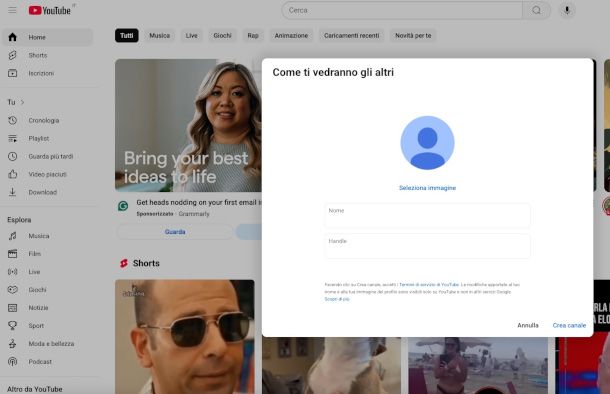Click the Annulla button
Viewport: 610px width, 394px height.
pos(528,325)
